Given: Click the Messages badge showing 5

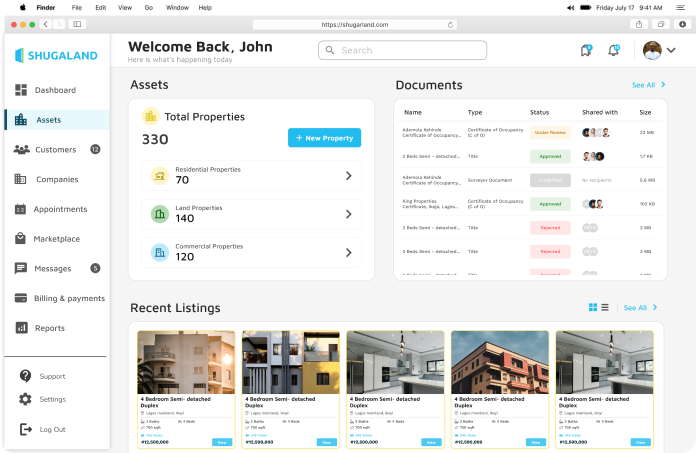Looking at the screenshot, I should coord(95,268).
